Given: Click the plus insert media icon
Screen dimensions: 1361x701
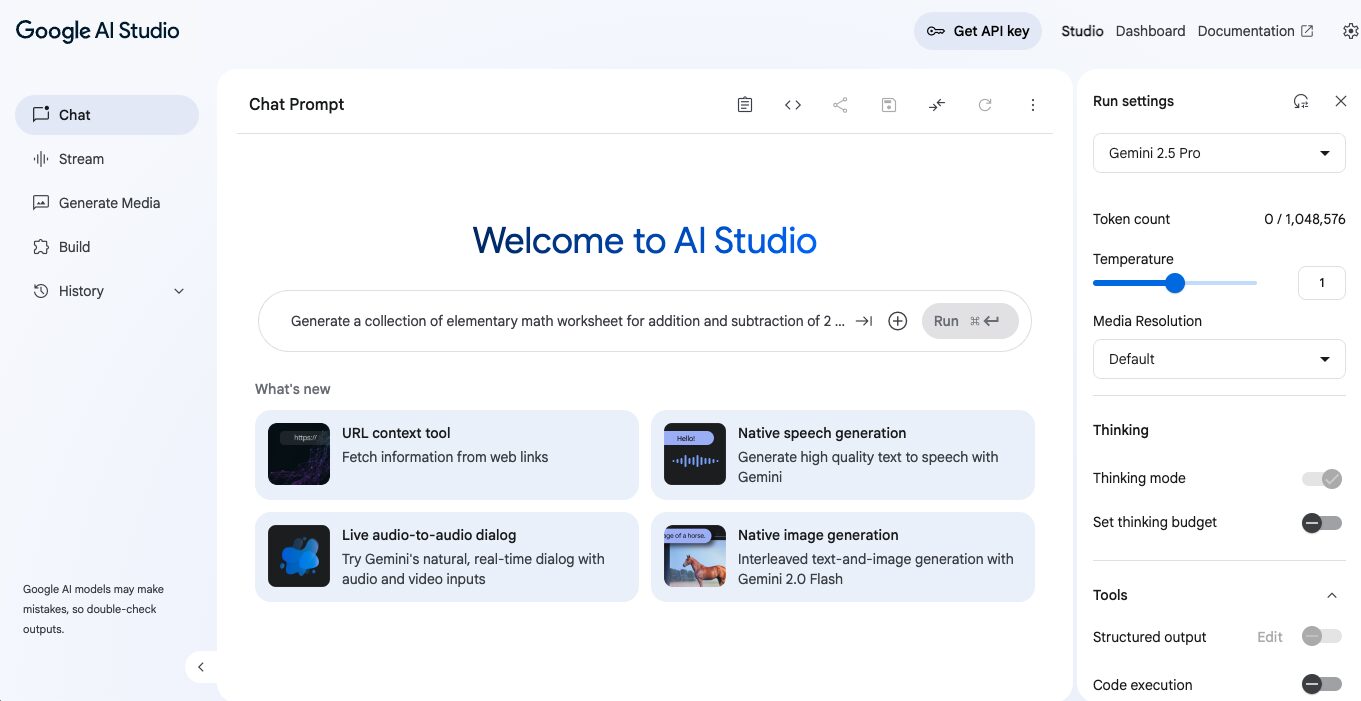Looking at the screenshot, I should click(898, 321).
